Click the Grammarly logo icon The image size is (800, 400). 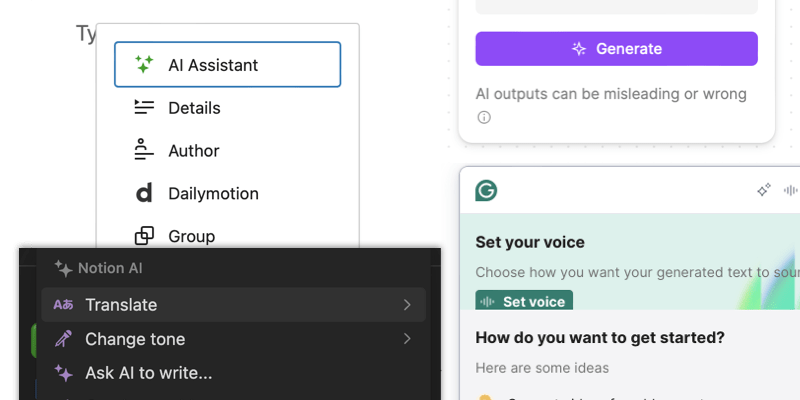click(x=486, y=190)
